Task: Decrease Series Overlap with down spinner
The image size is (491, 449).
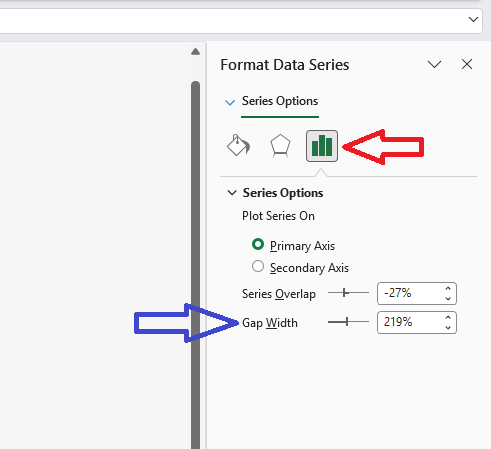Action: click(448, 298)
